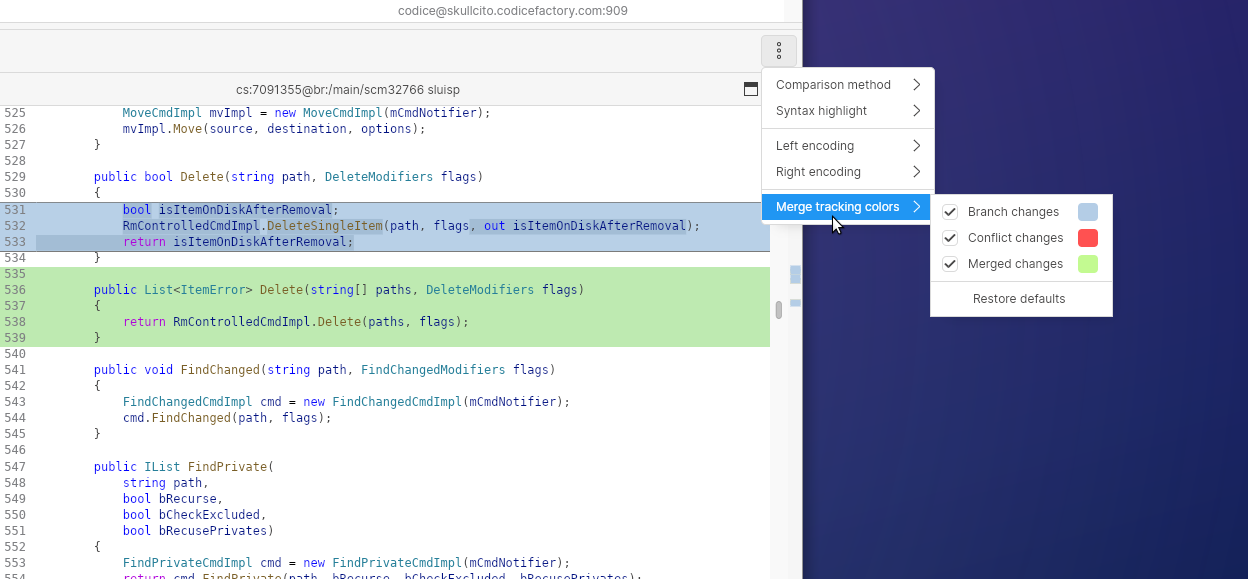Viewport: 1248px width, 579px height.
Task: Click the maximize pane icon beside the file path
Action: pyautogui.click(x=751, y=88)
